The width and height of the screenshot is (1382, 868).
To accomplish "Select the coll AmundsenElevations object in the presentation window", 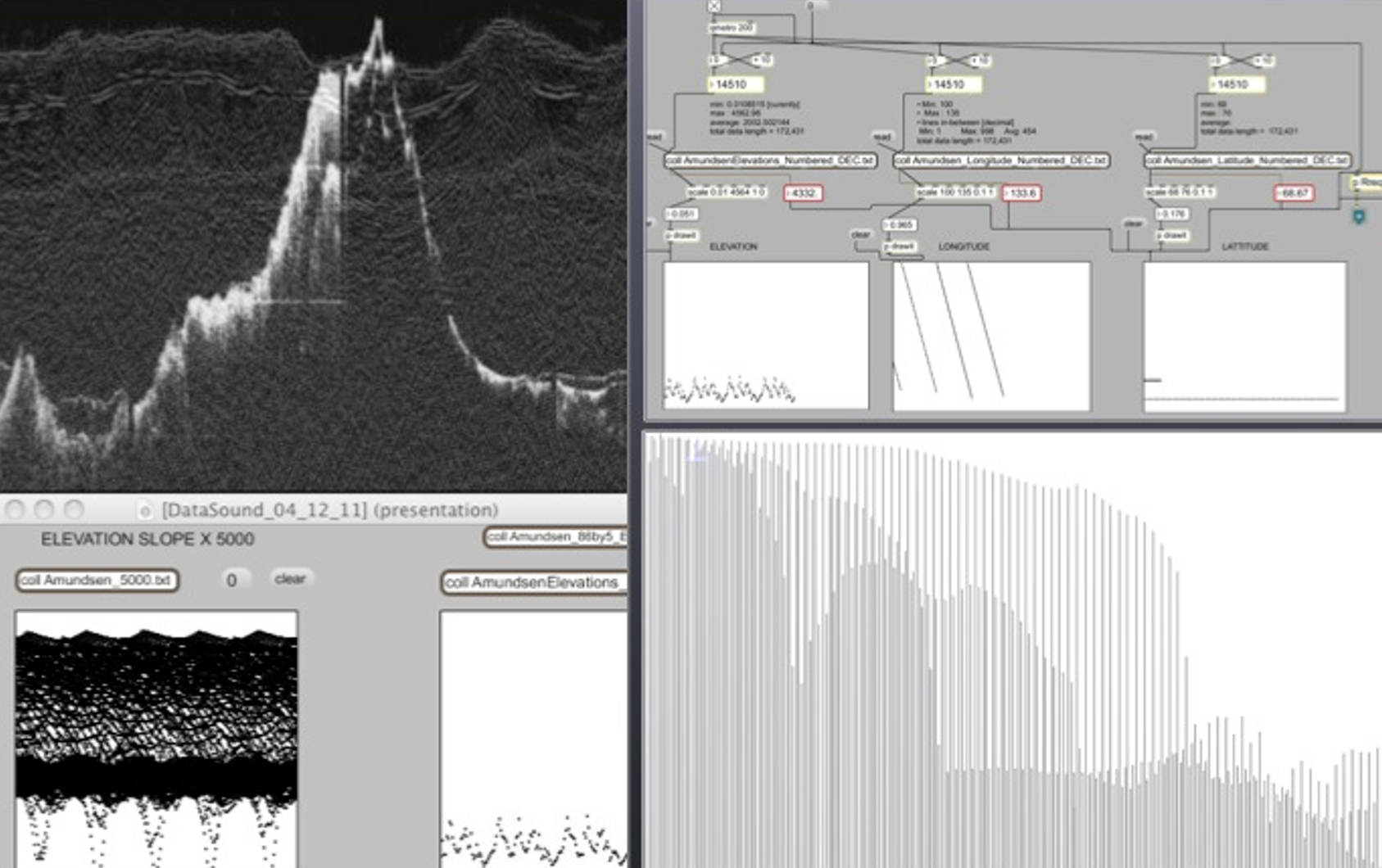I will tap(534, 582).
